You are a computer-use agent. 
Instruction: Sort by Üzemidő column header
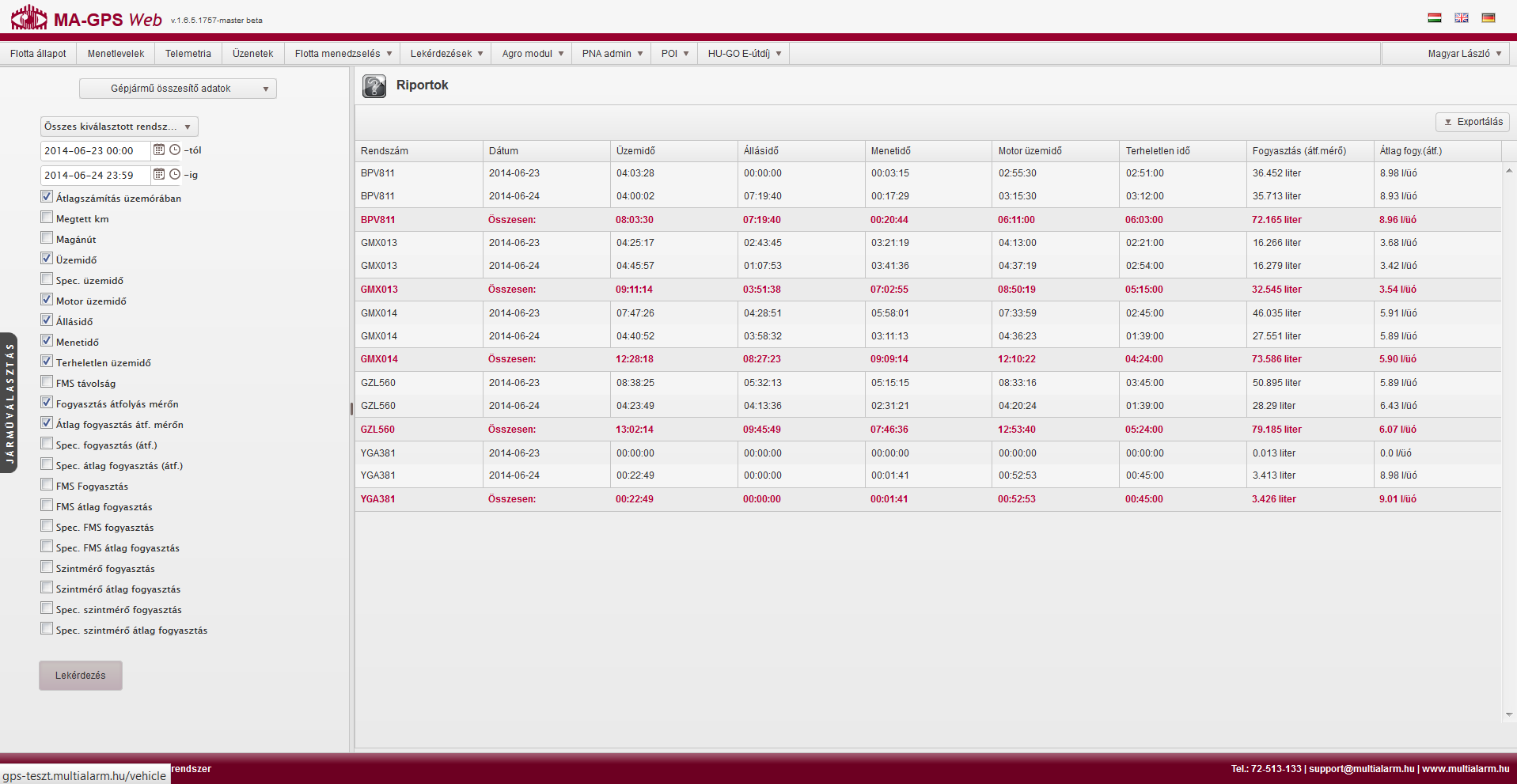tap(674, 151)
